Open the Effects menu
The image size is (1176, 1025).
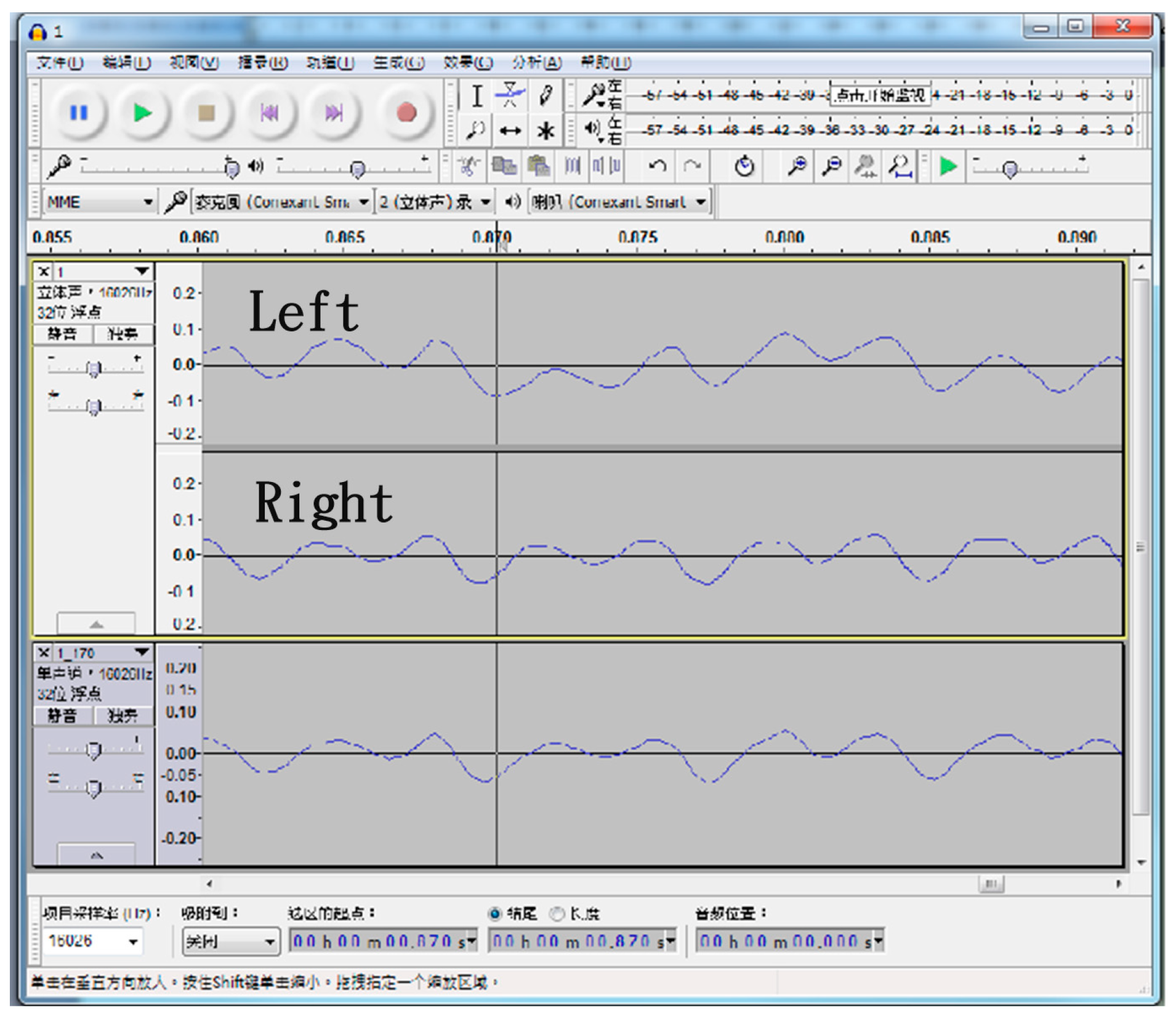click(x=468, y=62)
